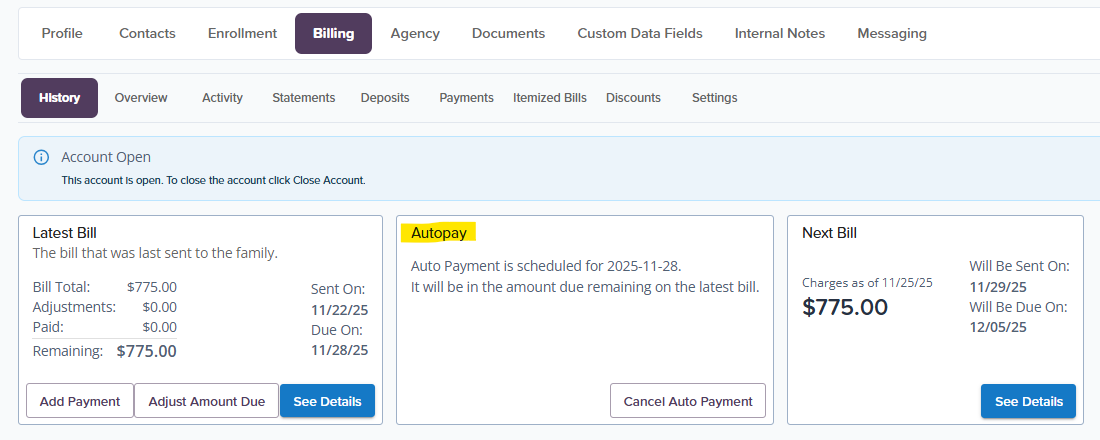Open Custom Data Fields tab
The image size is (1100, 440).
coord(640,33)
